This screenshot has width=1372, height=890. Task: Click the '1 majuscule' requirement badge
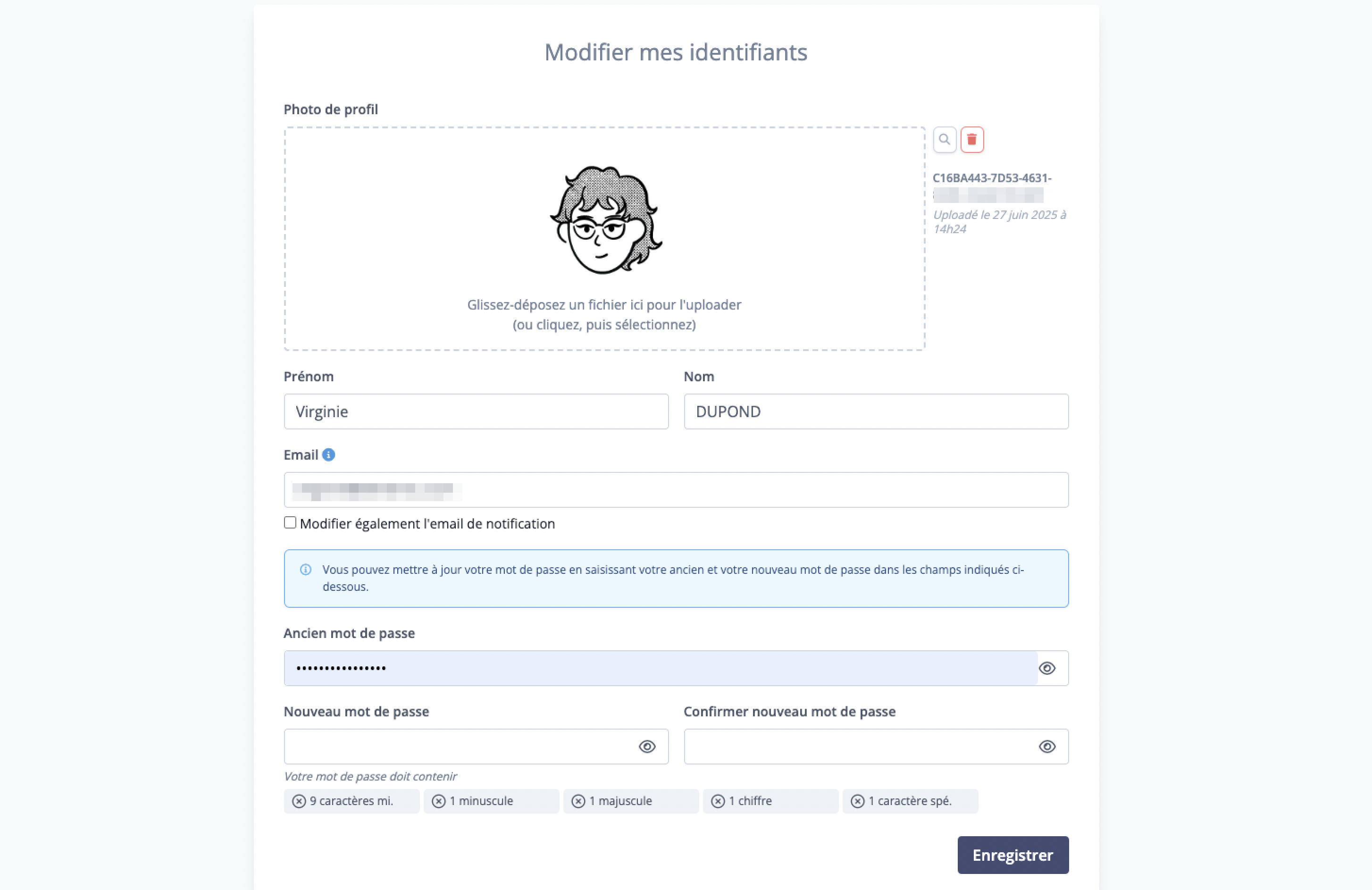631,801
